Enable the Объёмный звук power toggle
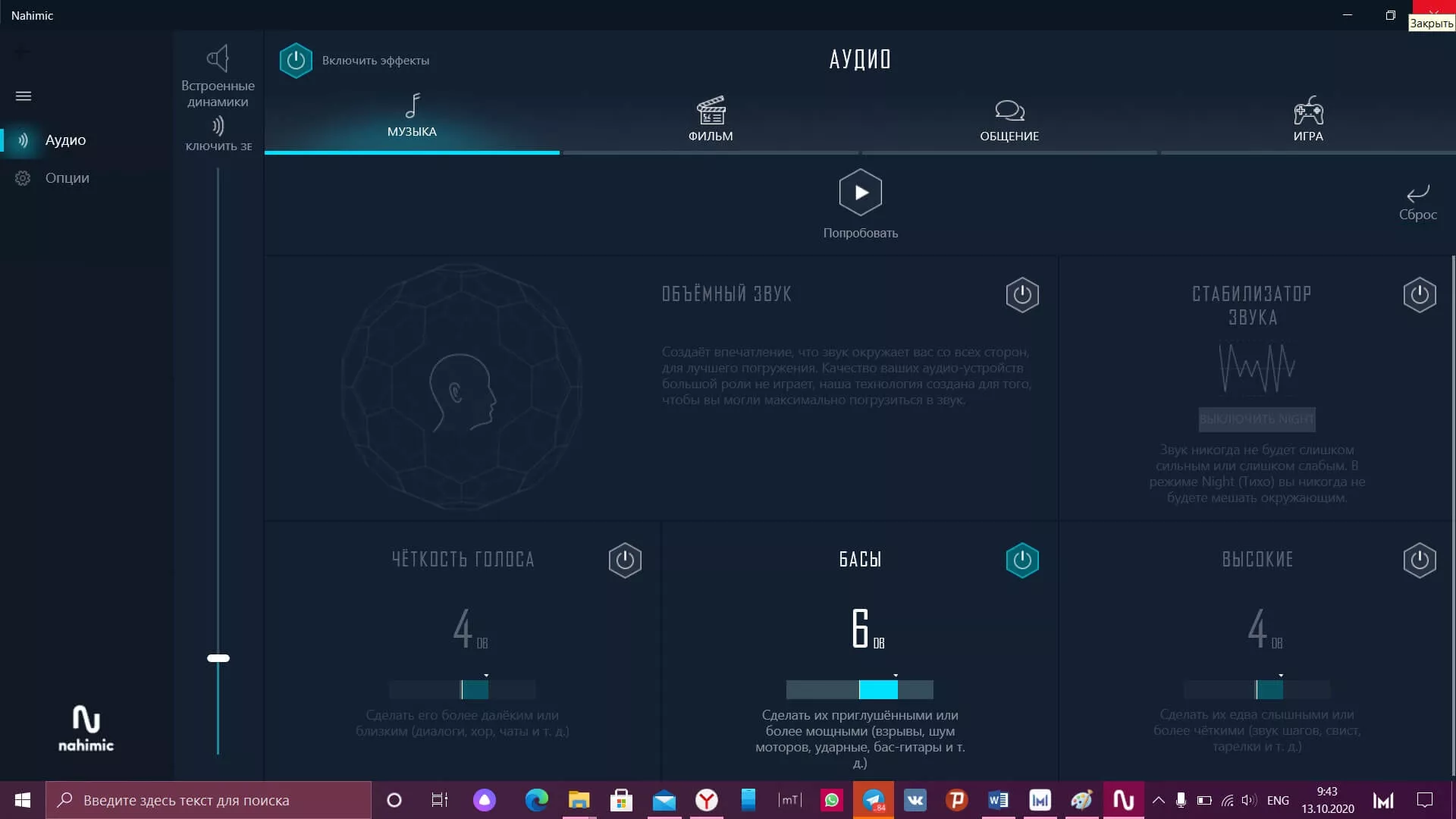Screen dimensions: 1456x819 [1021, 295]
